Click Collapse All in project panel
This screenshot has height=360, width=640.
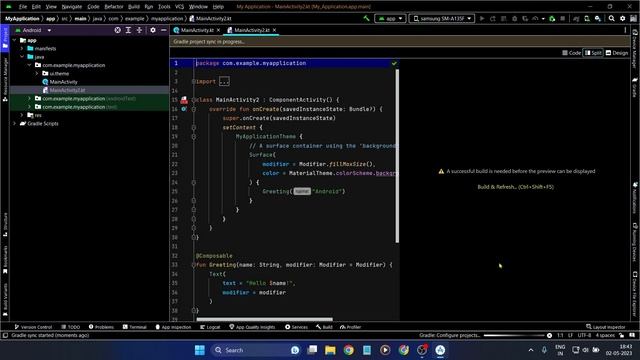(139, 30)
